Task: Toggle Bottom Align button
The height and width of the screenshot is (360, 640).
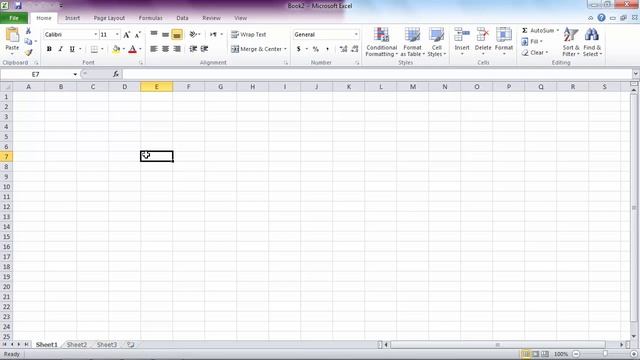Action: [x=177, y=35]
